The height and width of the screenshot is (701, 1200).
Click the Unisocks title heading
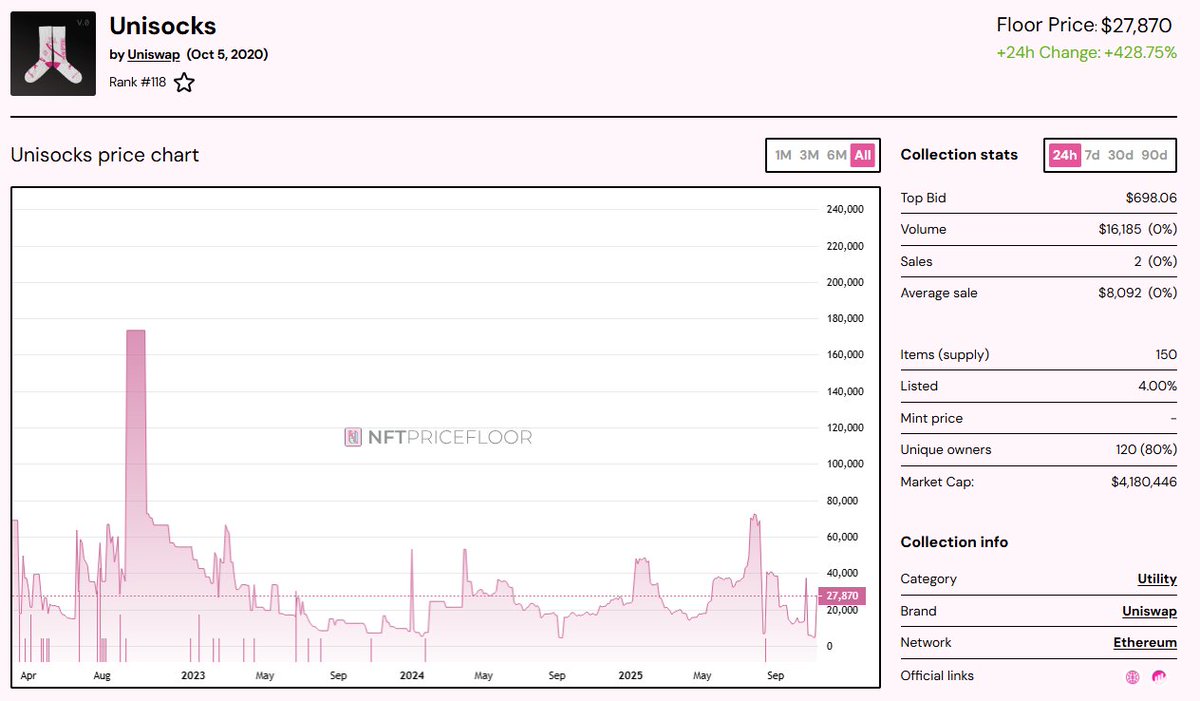coord(163,25)
